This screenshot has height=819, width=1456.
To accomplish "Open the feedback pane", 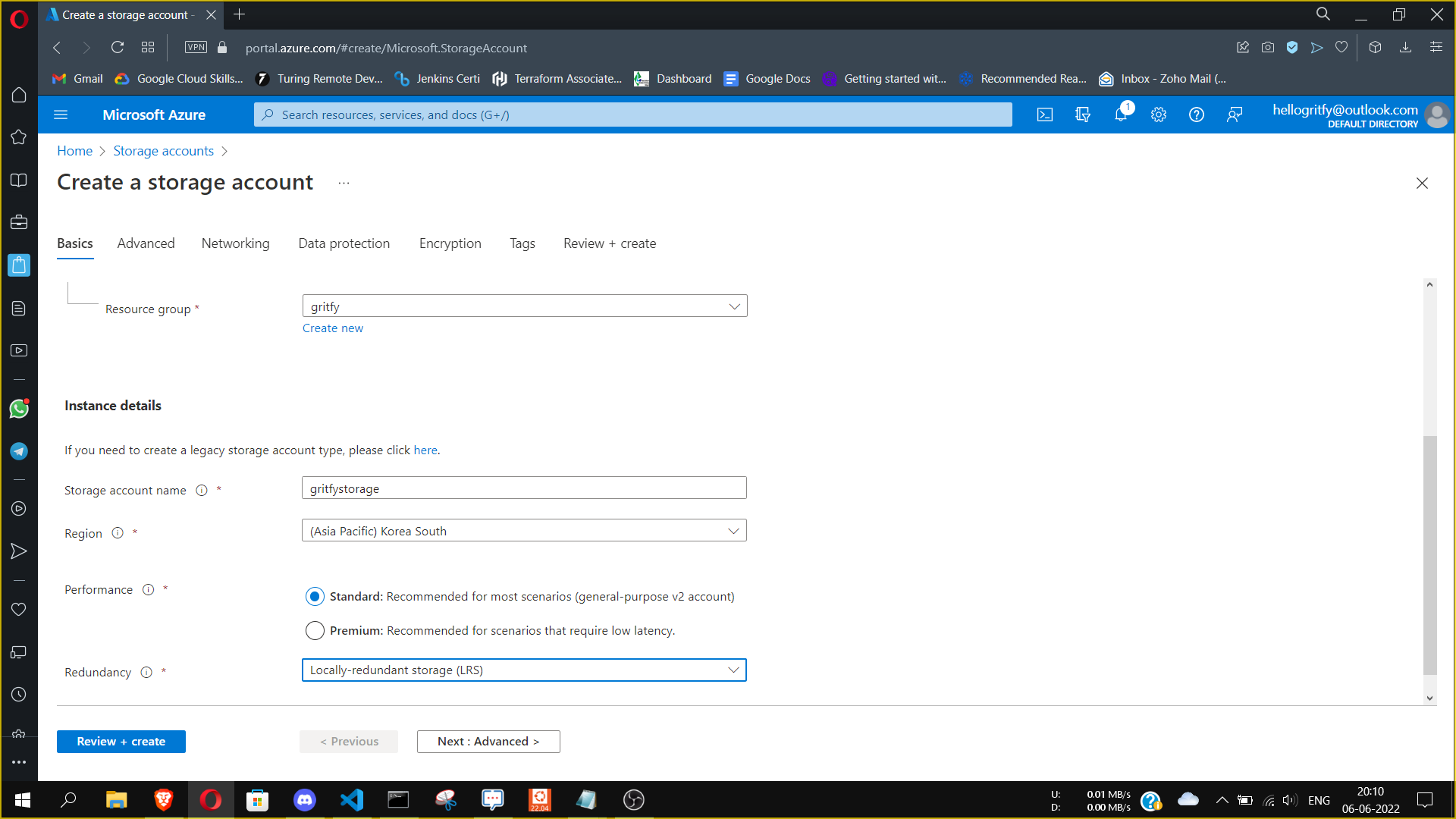I will point(1235,115).
